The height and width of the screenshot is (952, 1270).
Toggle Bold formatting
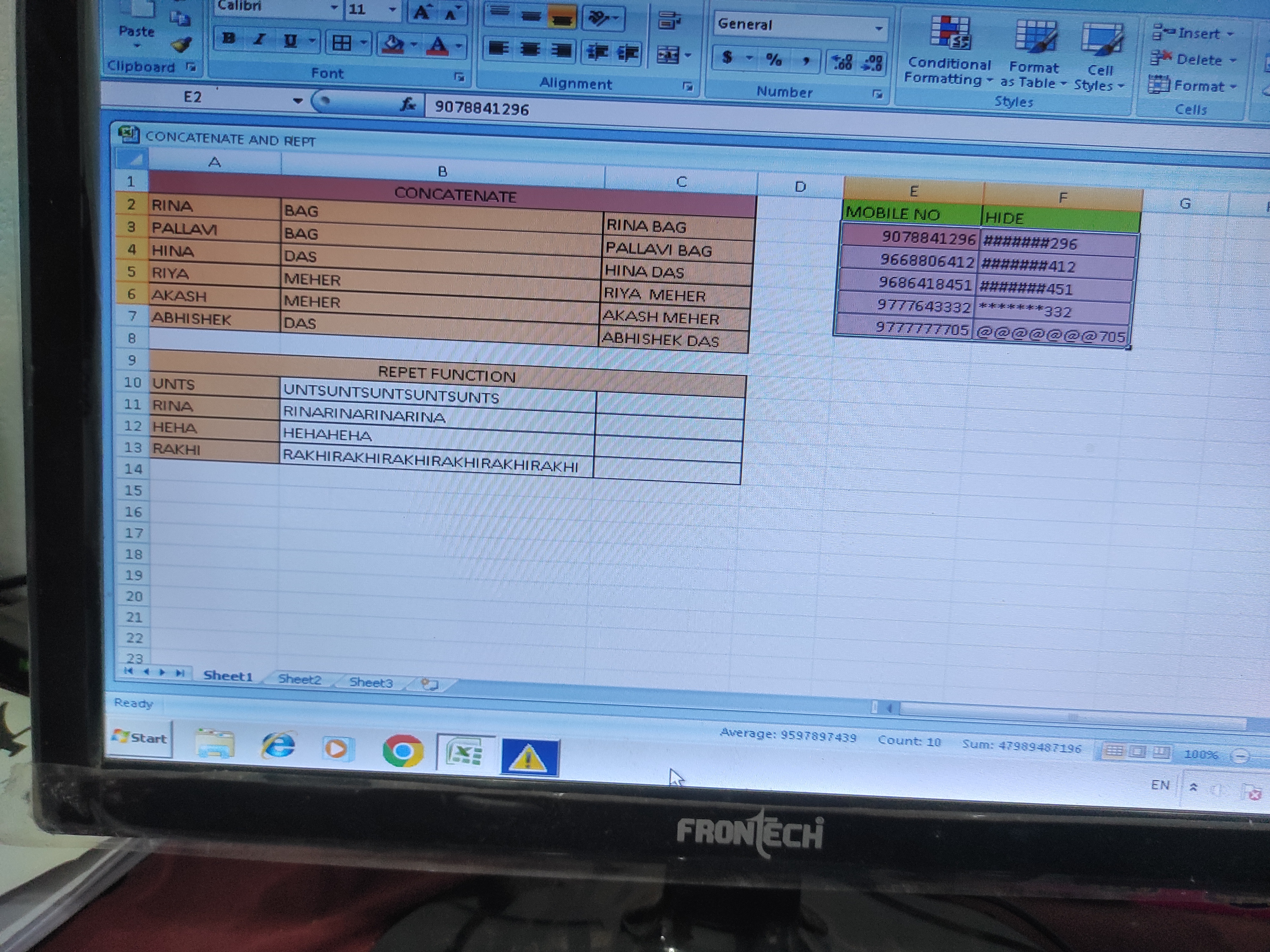tap(229, 38)
